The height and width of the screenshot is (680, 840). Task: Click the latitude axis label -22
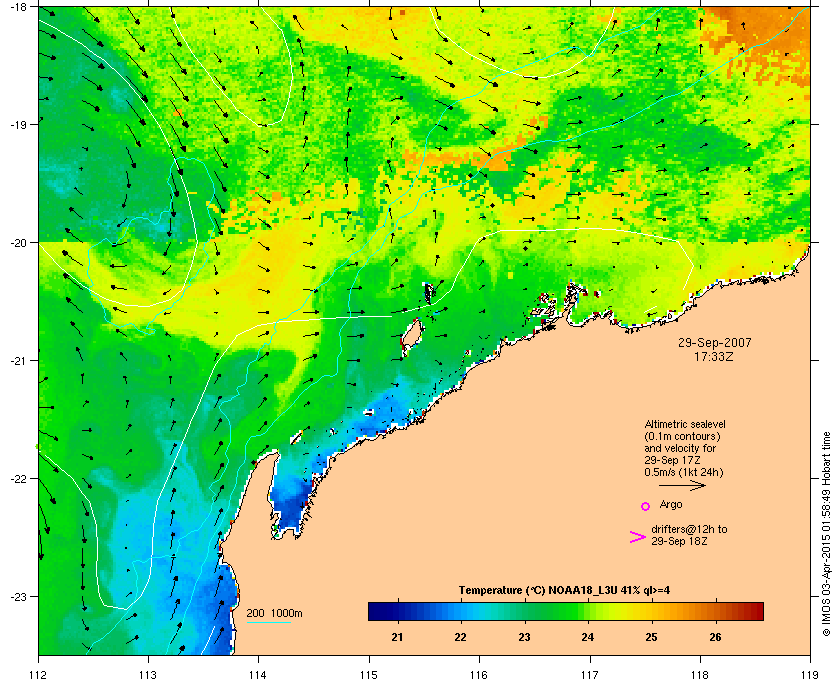[18, 479]
